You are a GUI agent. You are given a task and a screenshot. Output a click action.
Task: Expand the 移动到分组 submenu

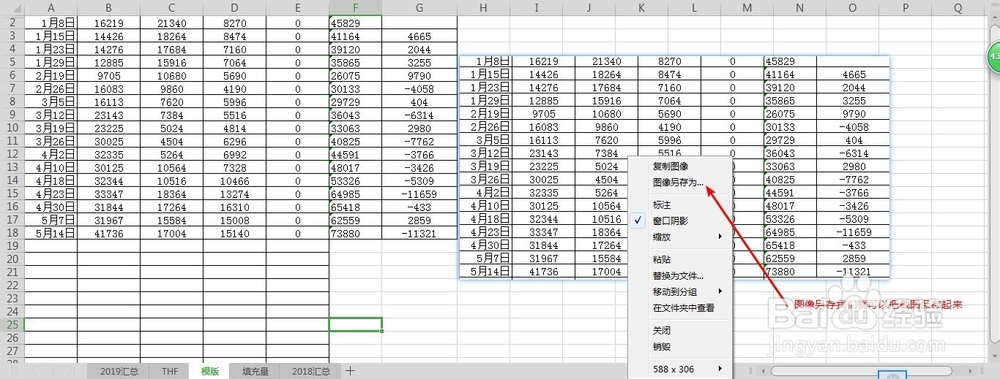tap(680, 292)
